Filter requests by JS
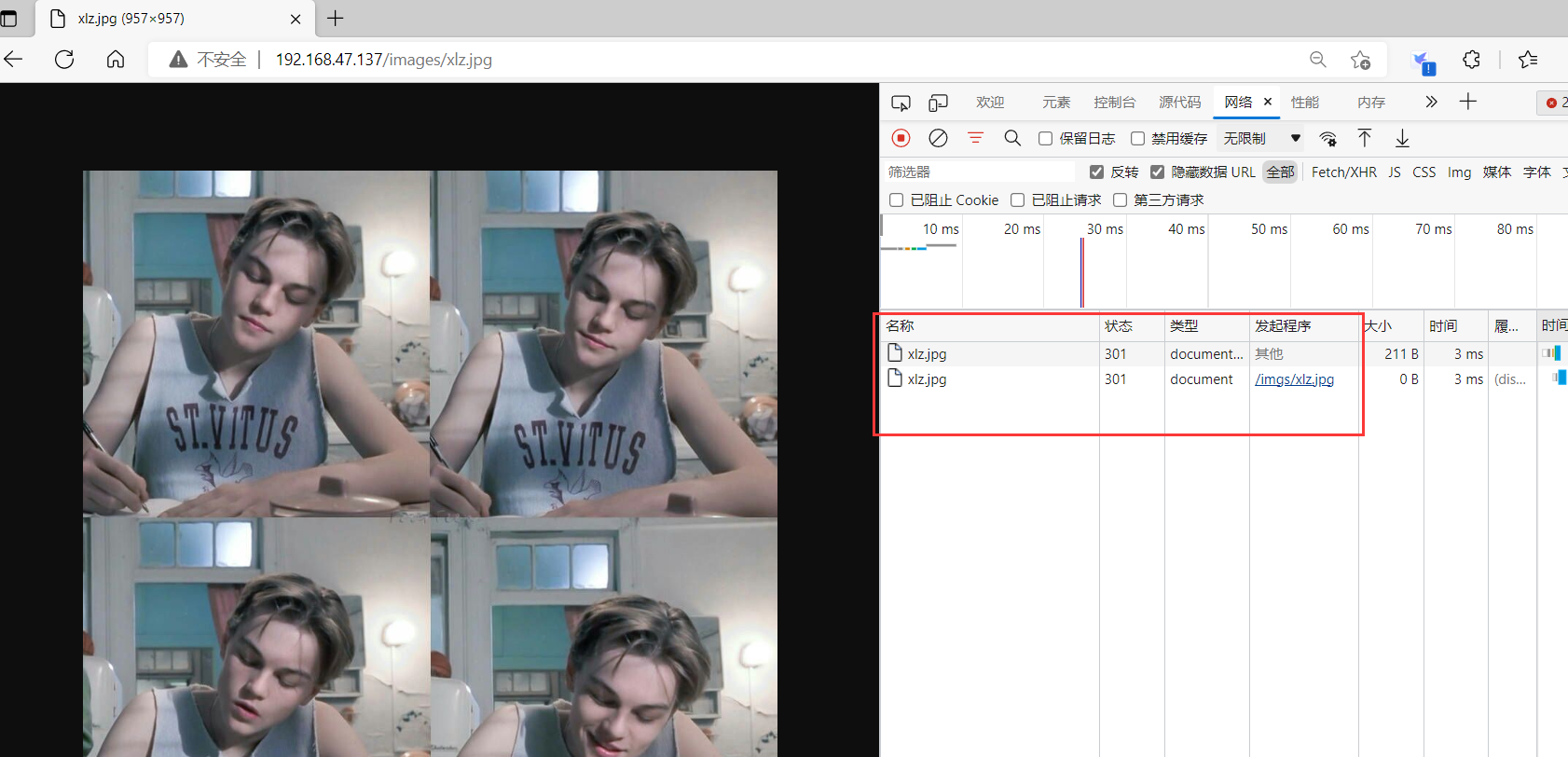 (1395, 172)
